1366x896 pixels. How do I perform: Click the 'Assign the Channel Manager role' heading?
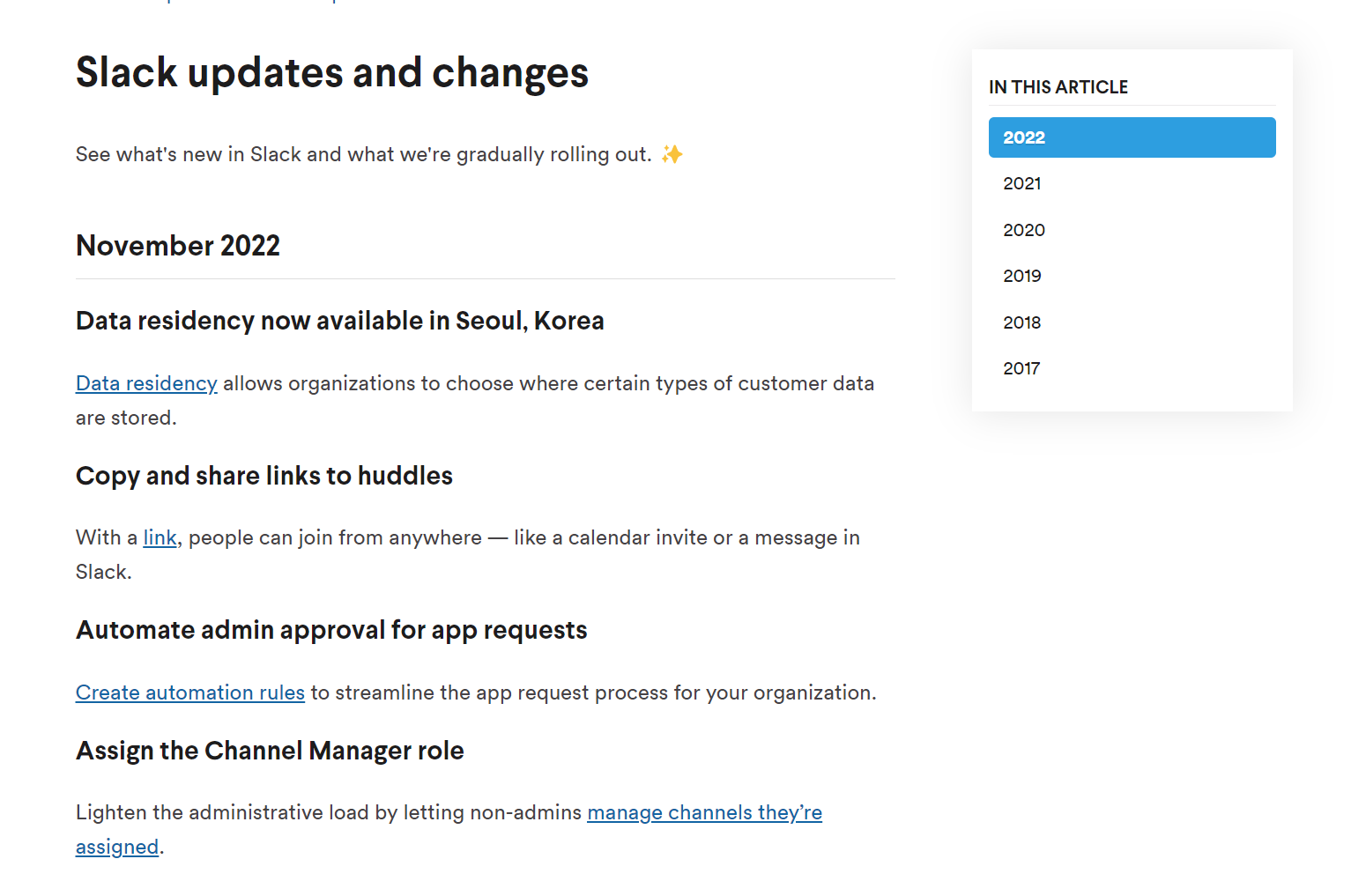(270, 751)
